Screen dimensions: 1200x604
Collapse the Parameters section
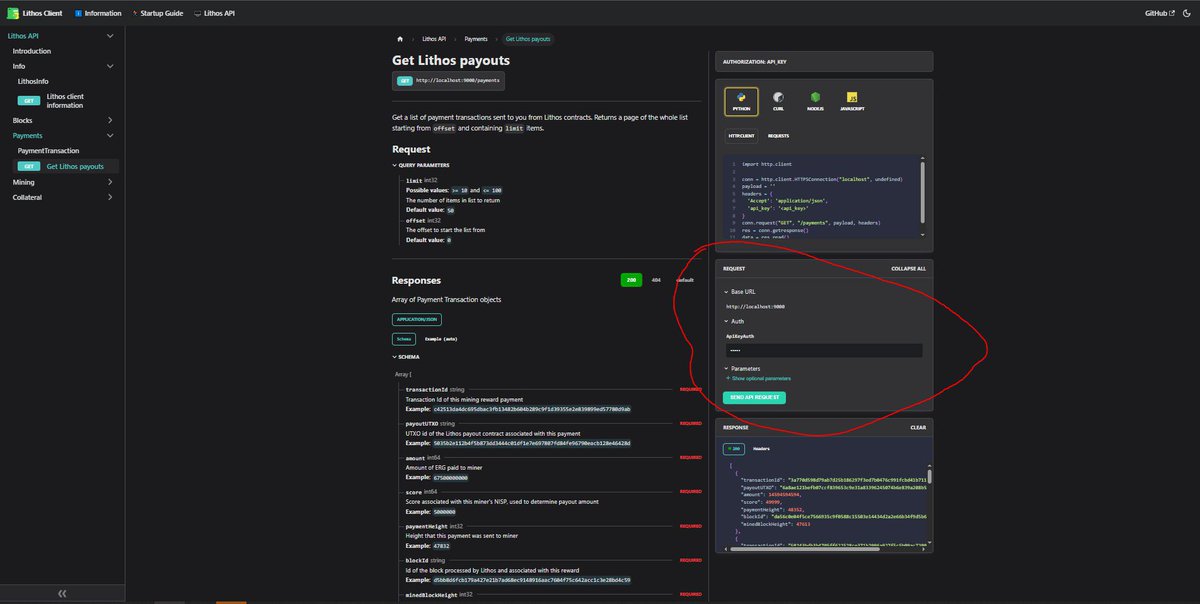click(x=744, y=369)
